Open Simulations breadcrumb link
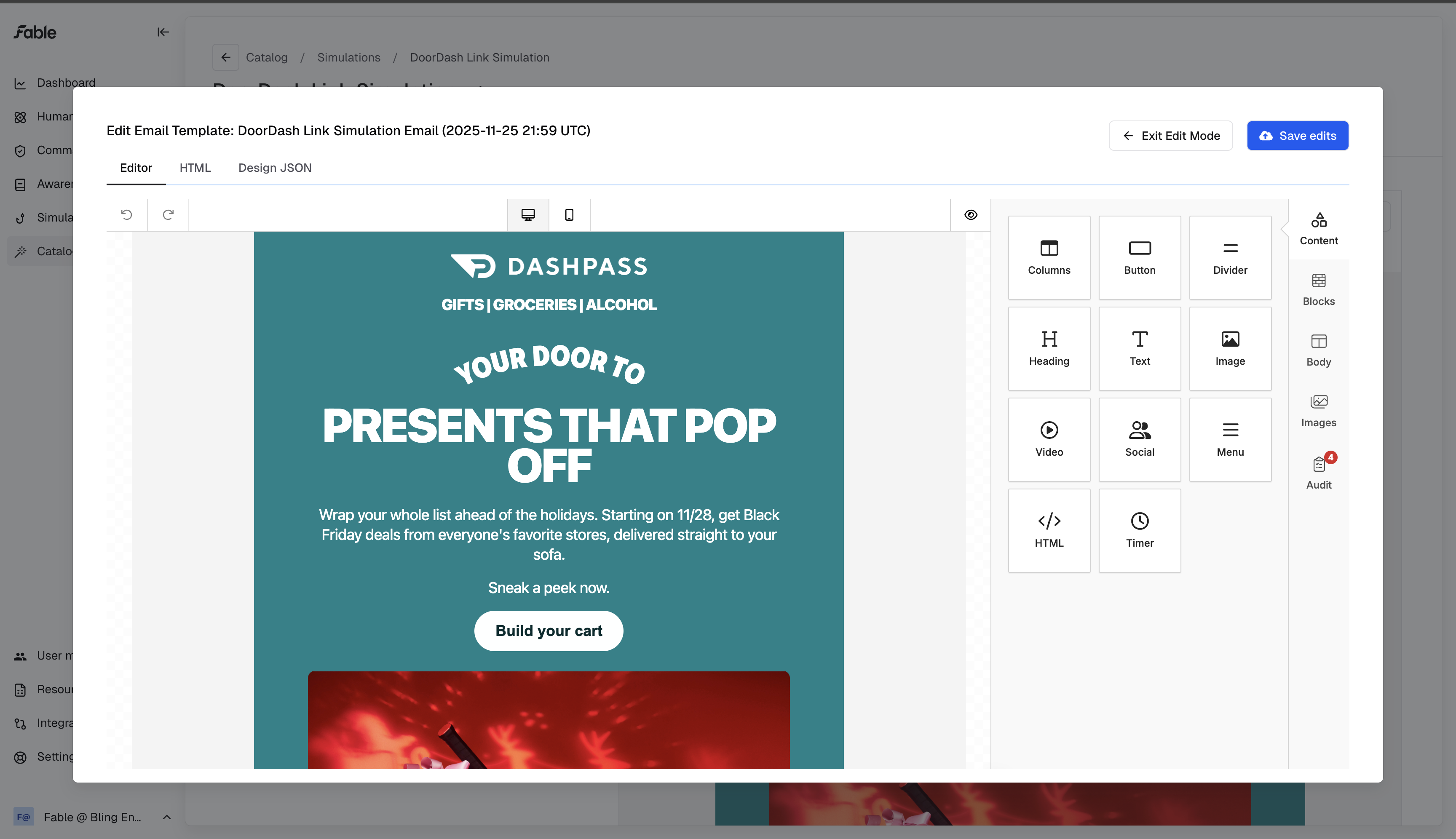The height and width of the screenshot is (839, 1456). pyautogui.click(x=349, y=58)
